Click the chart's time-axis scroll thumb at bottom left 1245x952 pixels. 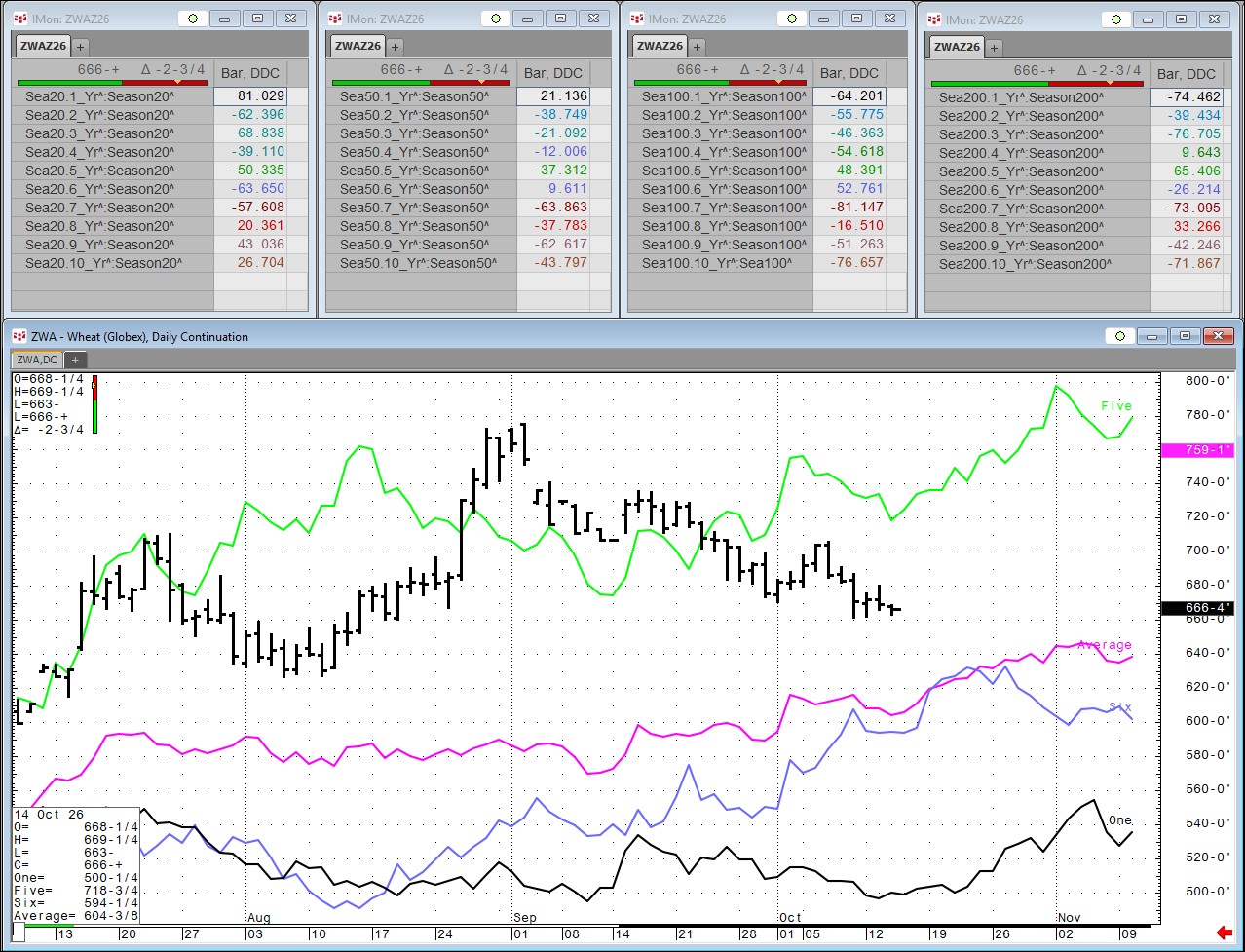(x=19, y=932)
